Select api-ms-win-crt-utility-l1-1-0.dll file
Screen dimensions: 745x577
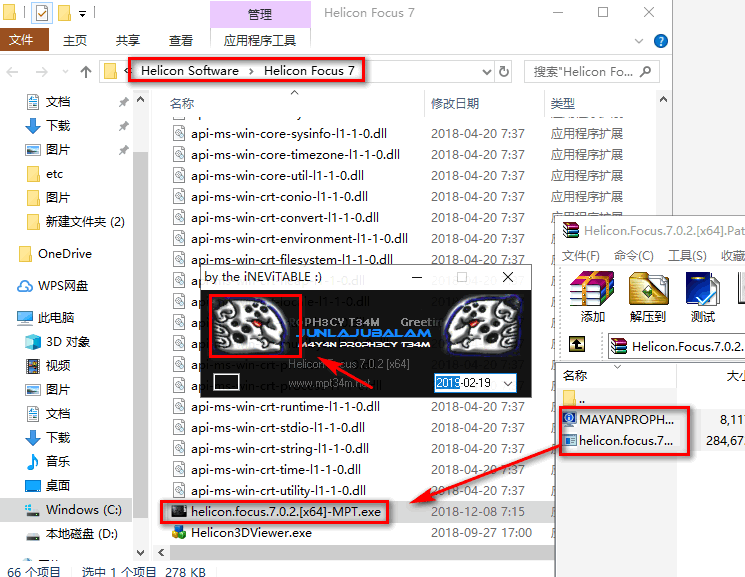[x=278, y=490]
